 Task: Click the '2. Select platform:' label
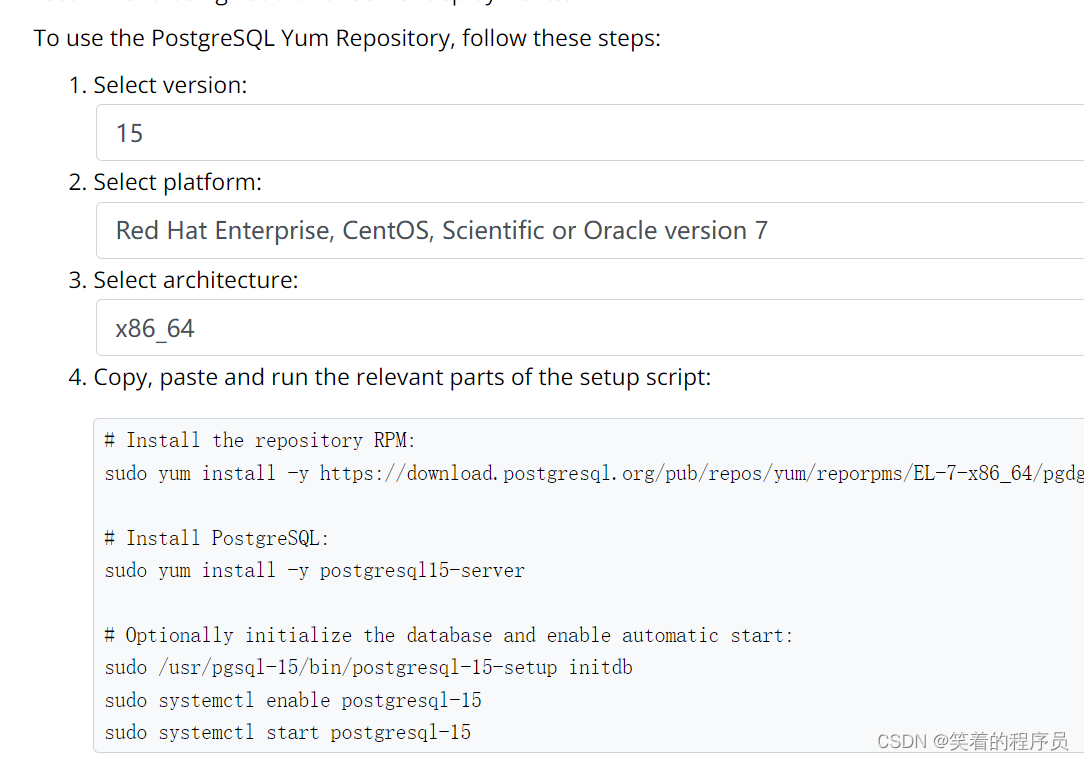(x=165, y=182)
